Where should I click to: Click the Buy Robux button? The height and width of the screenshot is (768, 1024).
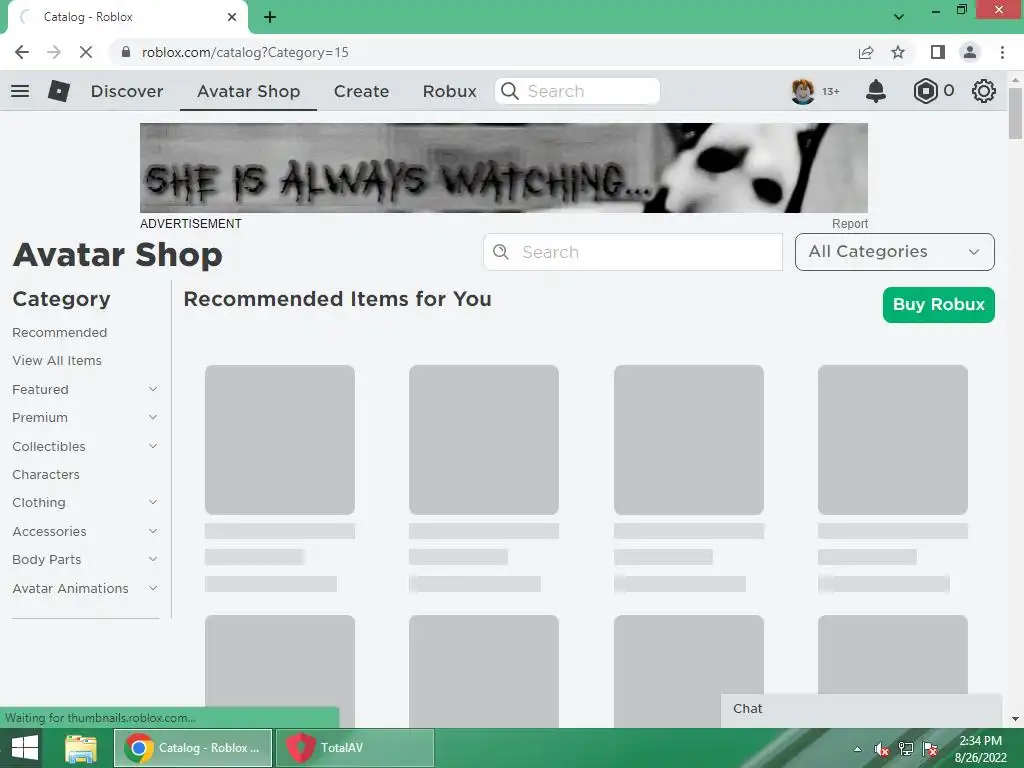click(938, 304)
